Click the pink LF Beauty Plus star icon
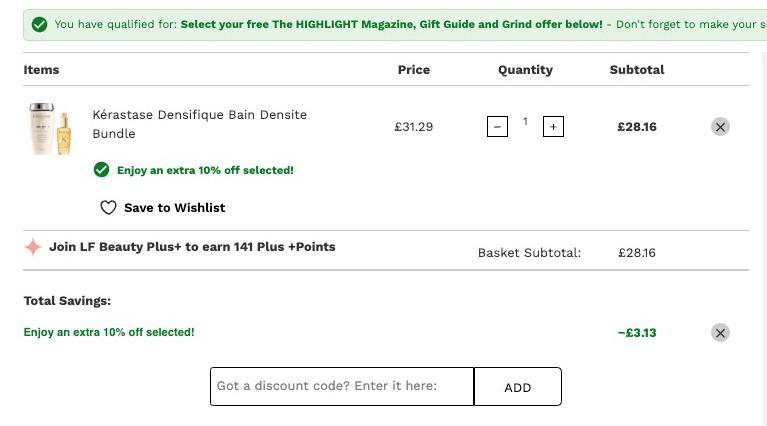 pyautogui.click(x=33, y=247)
